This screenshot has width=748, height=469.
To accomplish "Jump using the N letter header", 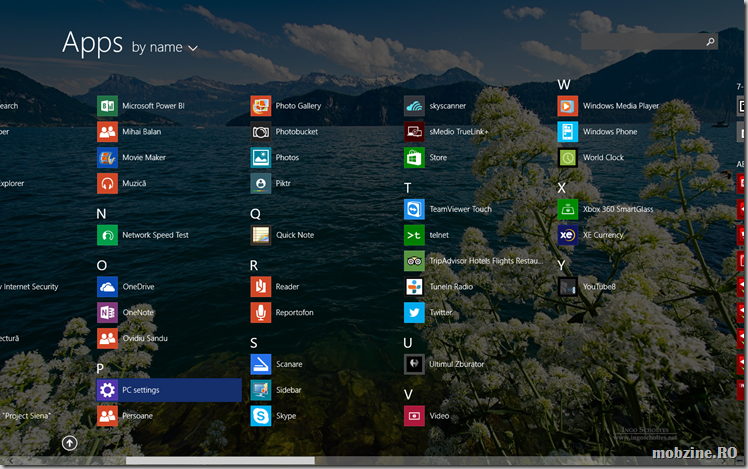I will (x=101, y=214).
